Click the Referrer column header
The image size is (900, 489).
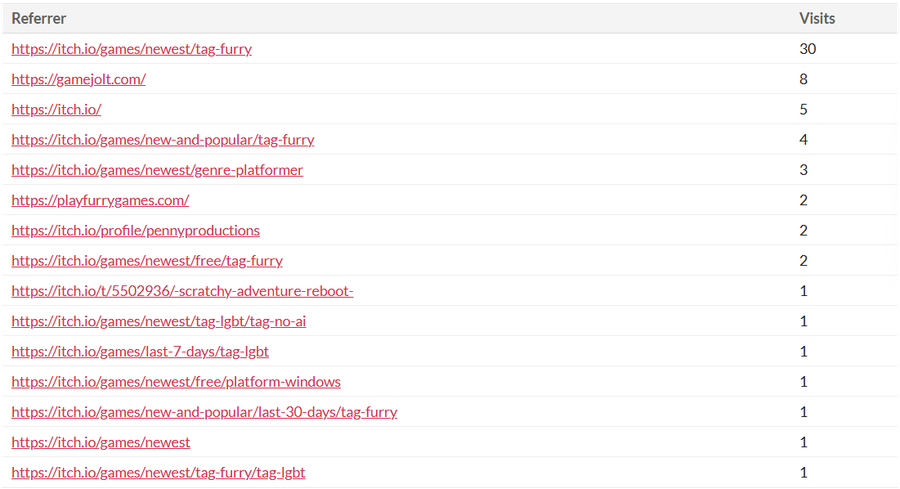(x=39, y=18)
